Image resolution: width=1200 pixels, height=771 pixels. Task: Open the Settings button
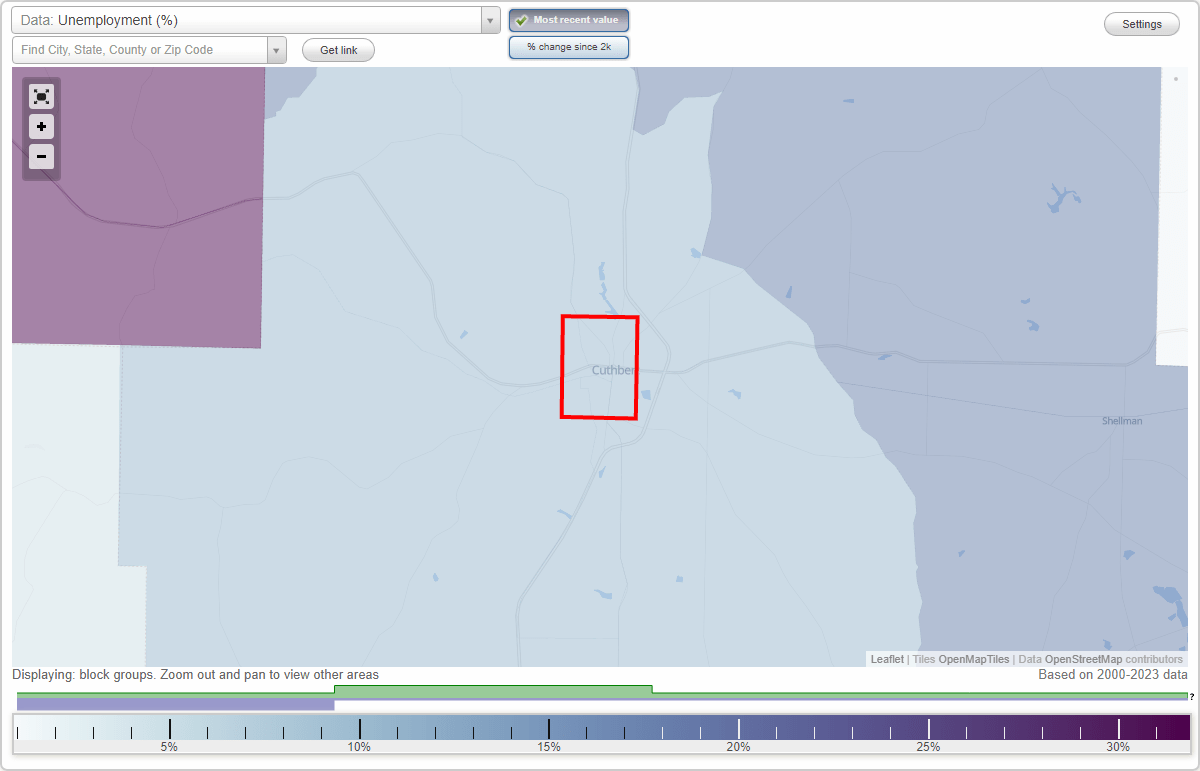1142,25
